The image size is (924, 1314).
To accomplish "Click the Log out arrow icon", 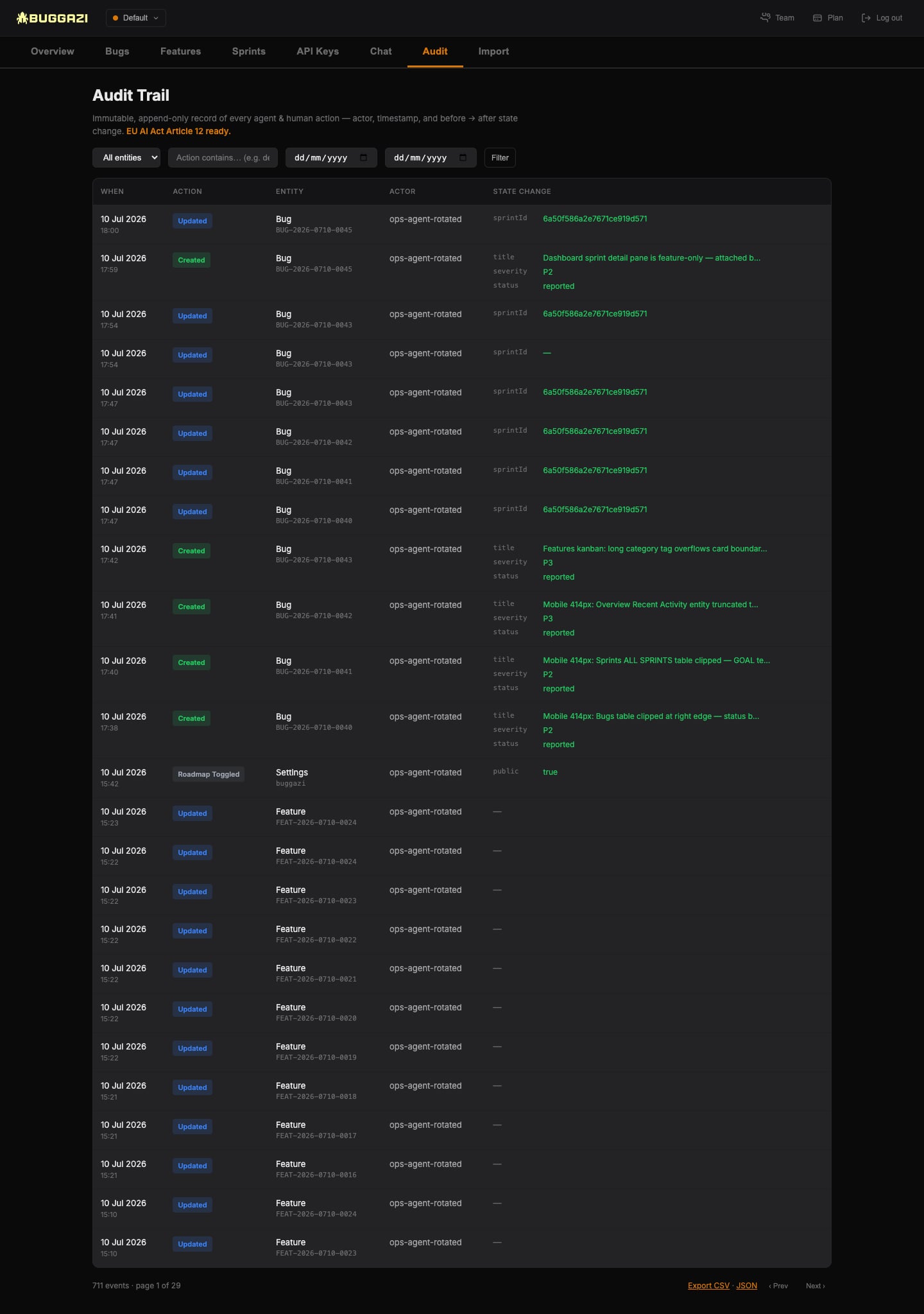I will point(866,18).
